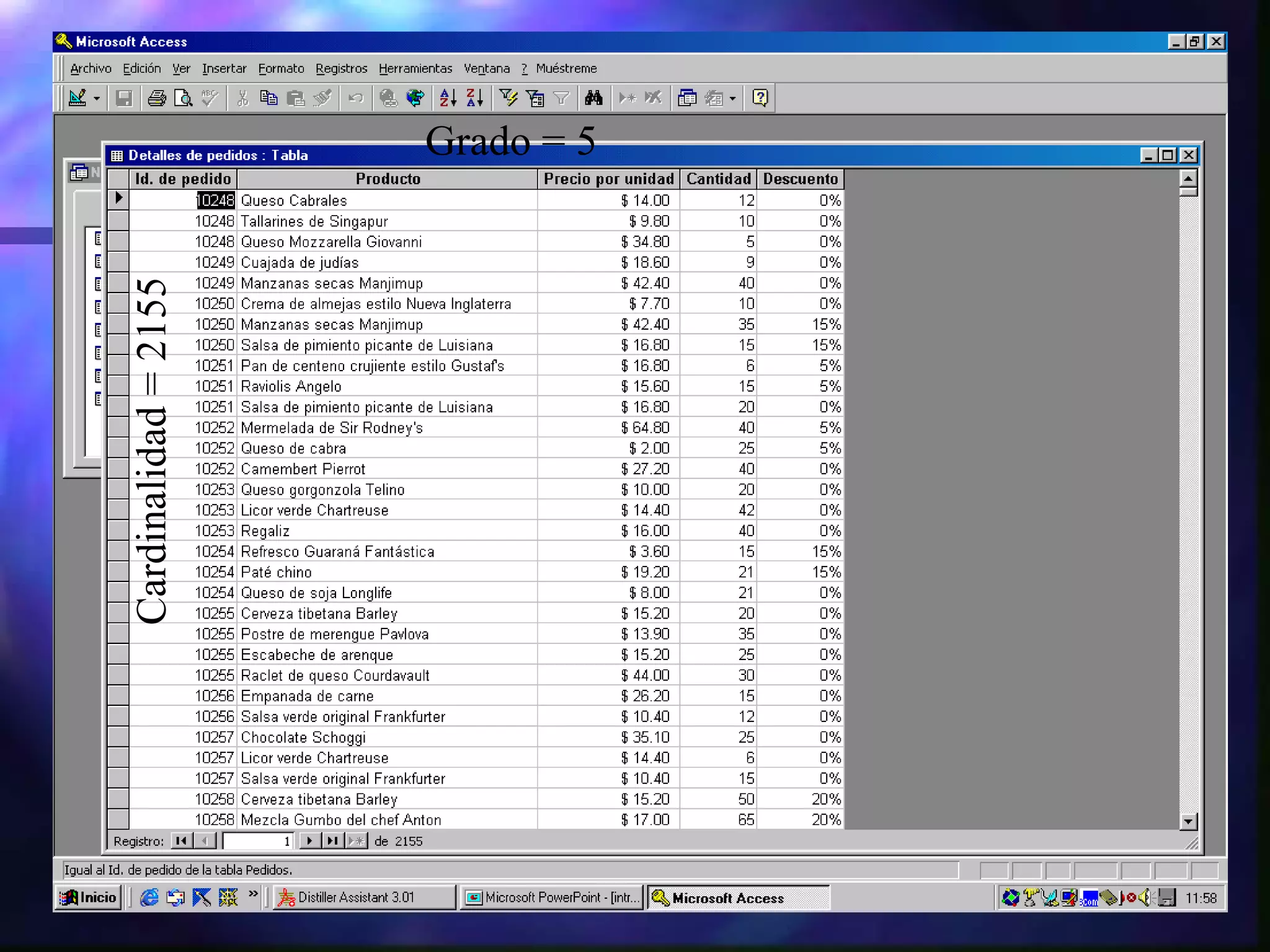Click the Print toolbar icon
Image resolution: width=1270 pixels, height=952 pixels.
coord(157,98)
